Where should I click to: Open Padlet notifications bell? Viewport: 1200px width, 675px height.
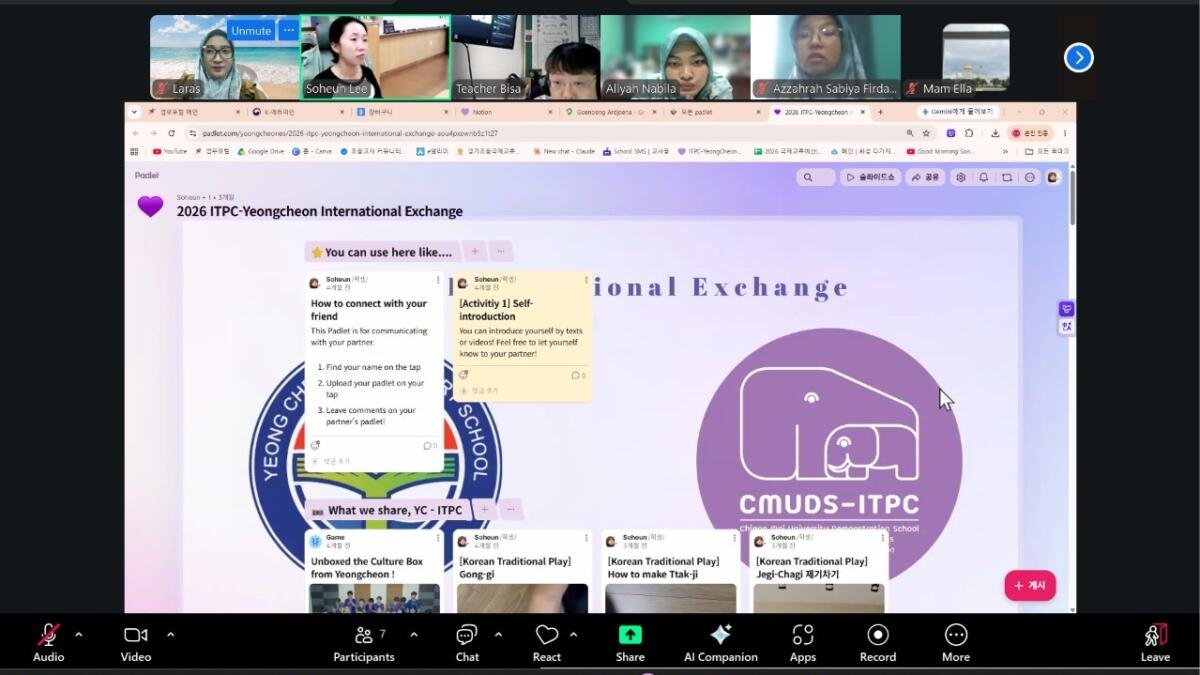pyautogui.click(x=984, y=177)
